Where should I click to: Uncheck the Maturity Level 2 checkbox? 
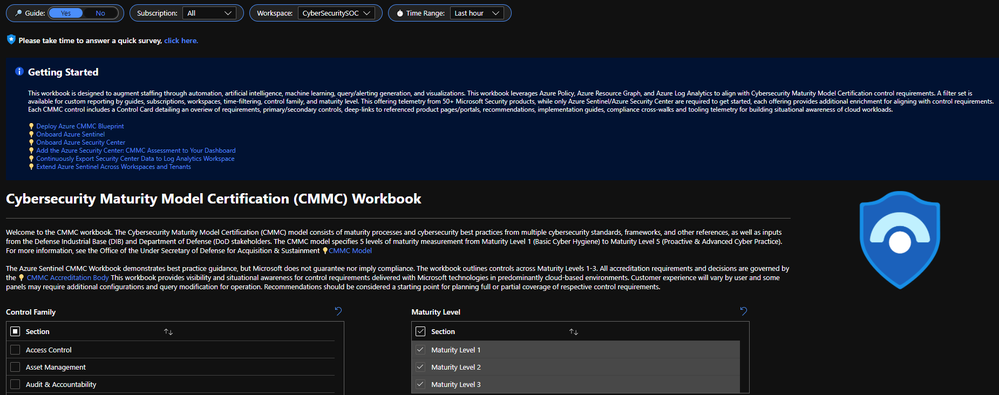pos(420,367)
